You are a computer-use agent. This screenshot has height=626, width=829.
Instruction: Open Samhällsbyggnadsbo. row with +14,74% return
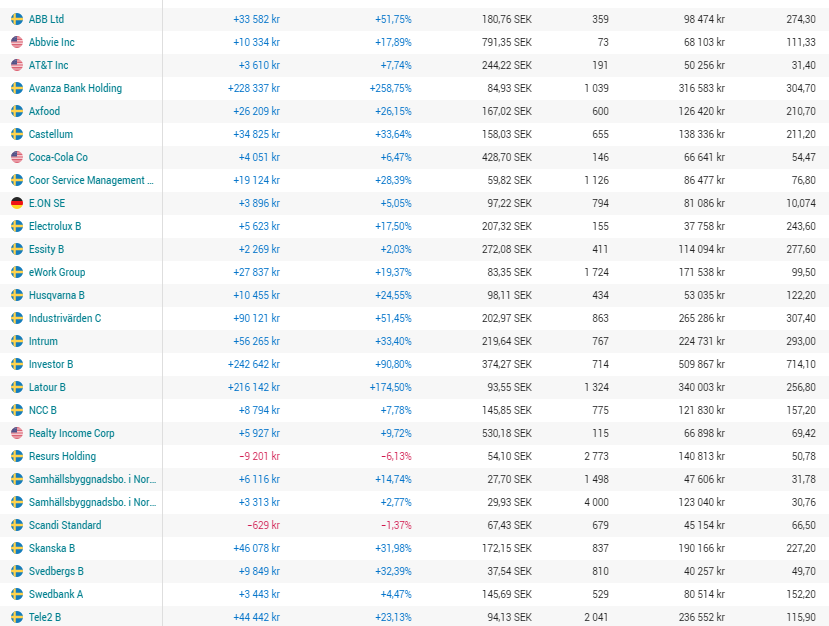click(x=93, y=479)
